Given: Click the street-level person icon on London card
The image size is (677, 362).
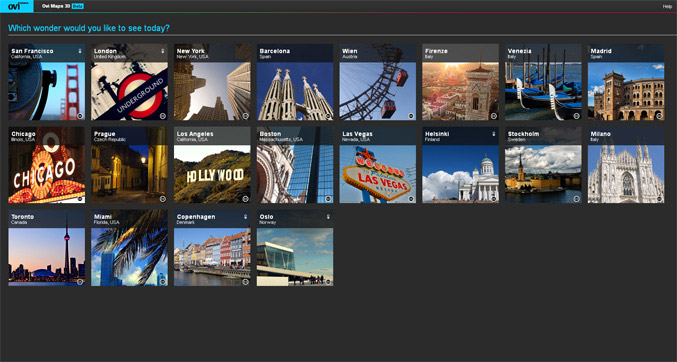Looking at the screenshot, I should click(x=163, y=51).
